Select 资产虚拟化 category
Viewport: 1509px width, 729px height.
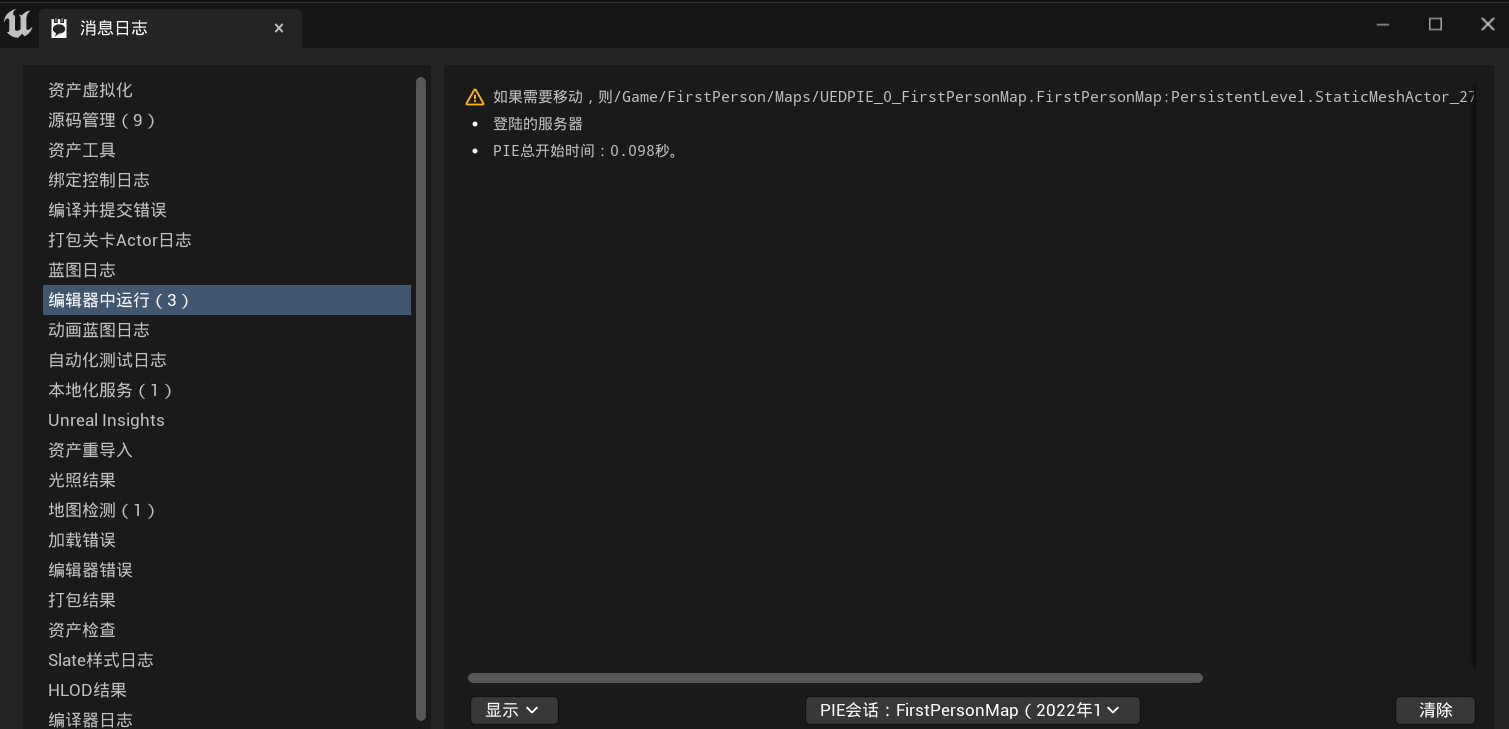[x=227, y=90]
